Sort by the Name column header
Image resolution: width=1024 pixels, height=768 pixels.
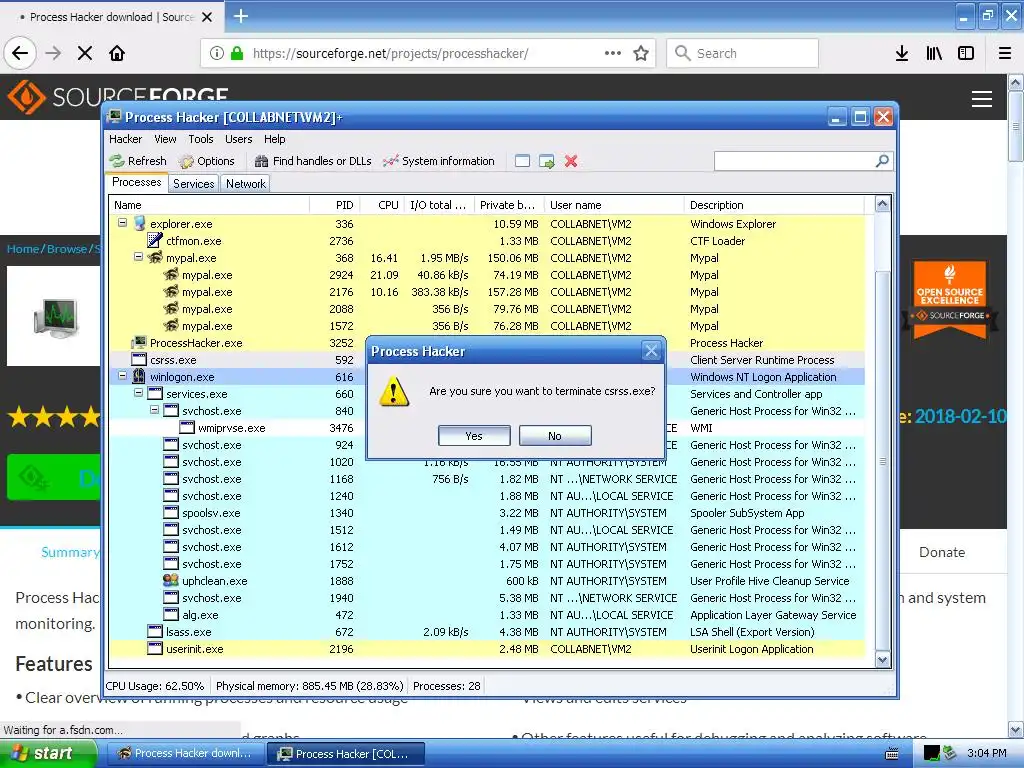pyautogui.click(x=209, y=204)
